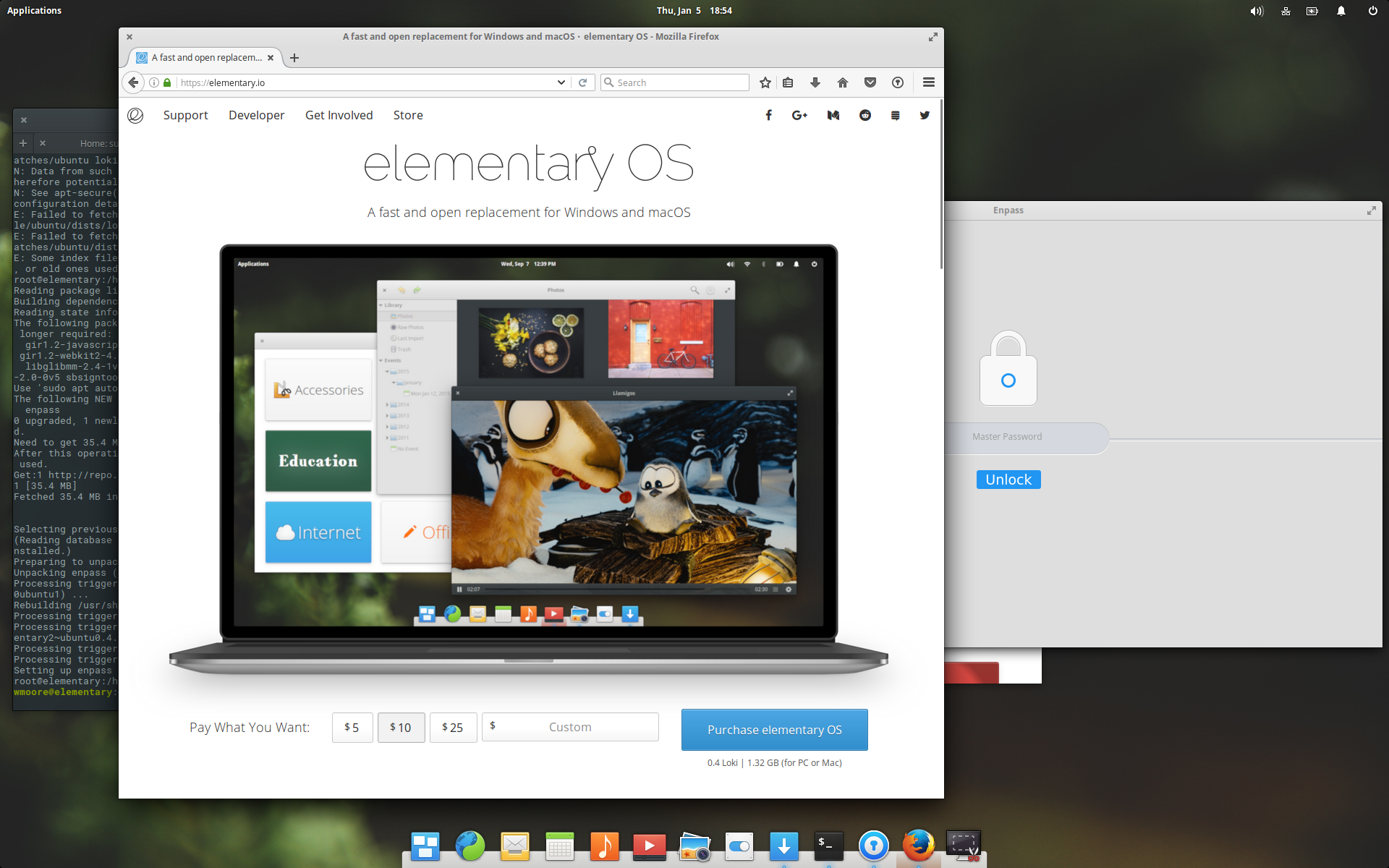Click the Google+ icon in elementary nav
Screen dimensions: 1389x868
coord(800,115)
